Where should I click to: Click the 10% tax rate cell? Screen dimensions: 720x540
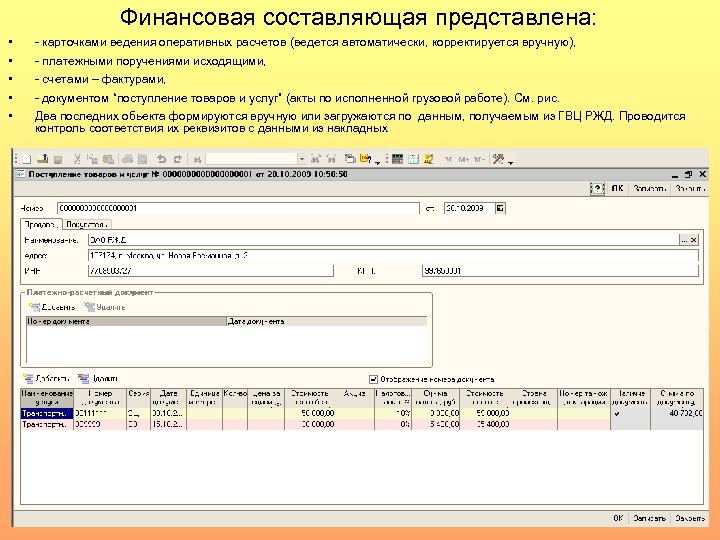coord(393,413)
